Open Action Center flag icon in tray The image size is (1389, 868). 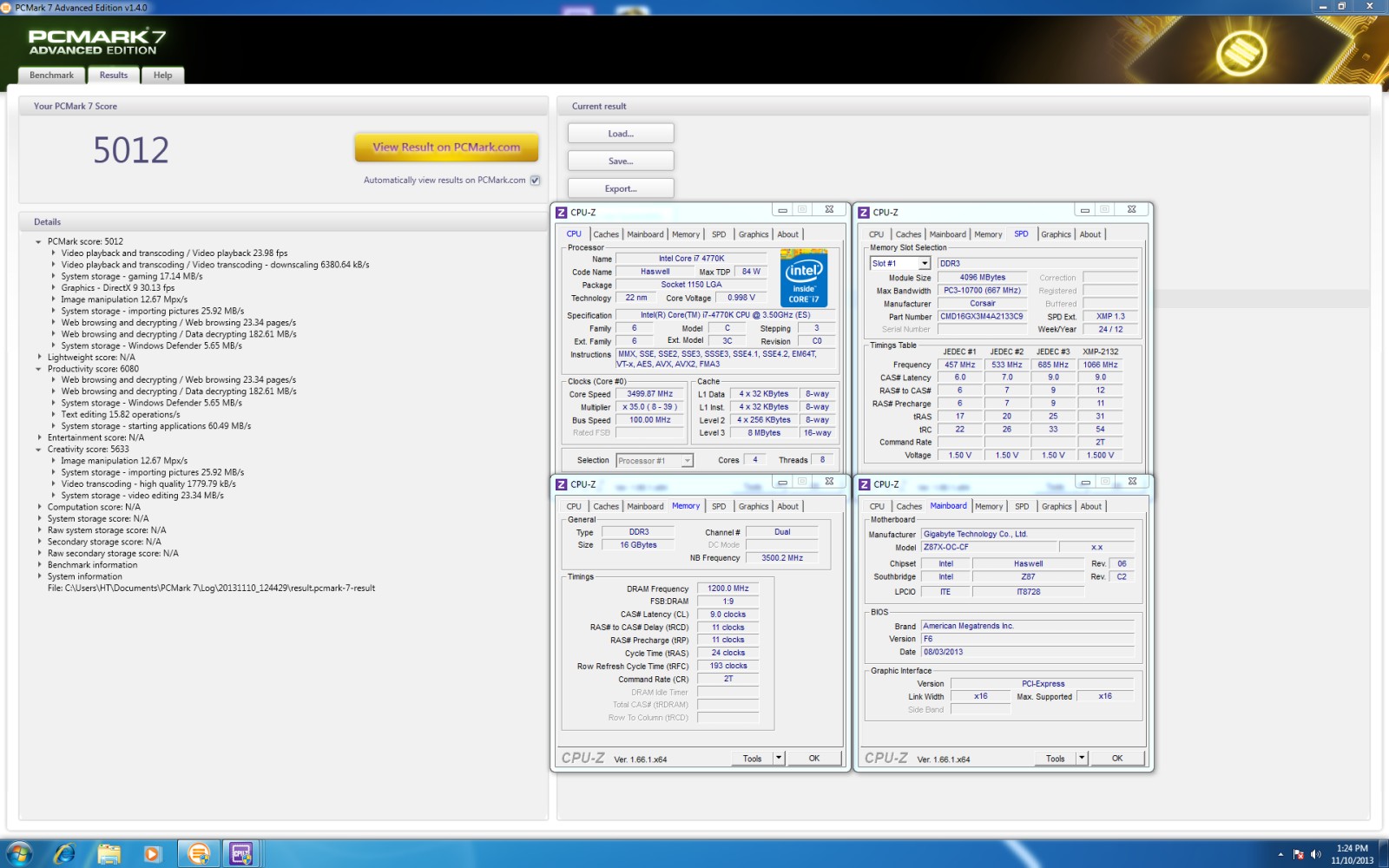pyautogui.click(x=1299, y=855)
